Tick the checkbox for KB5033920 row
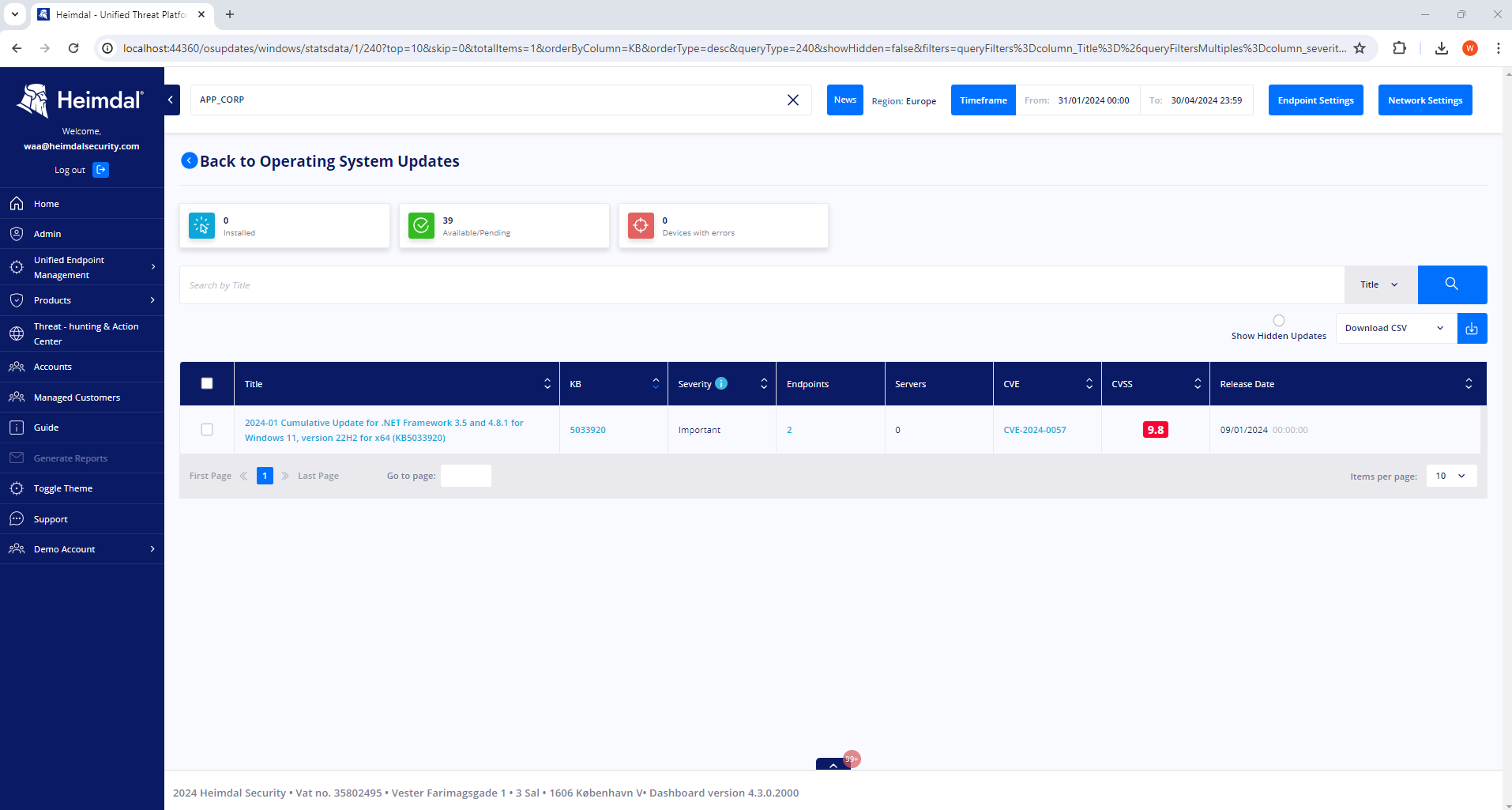This screenshot has width=1512, height=810. point(207,430)
